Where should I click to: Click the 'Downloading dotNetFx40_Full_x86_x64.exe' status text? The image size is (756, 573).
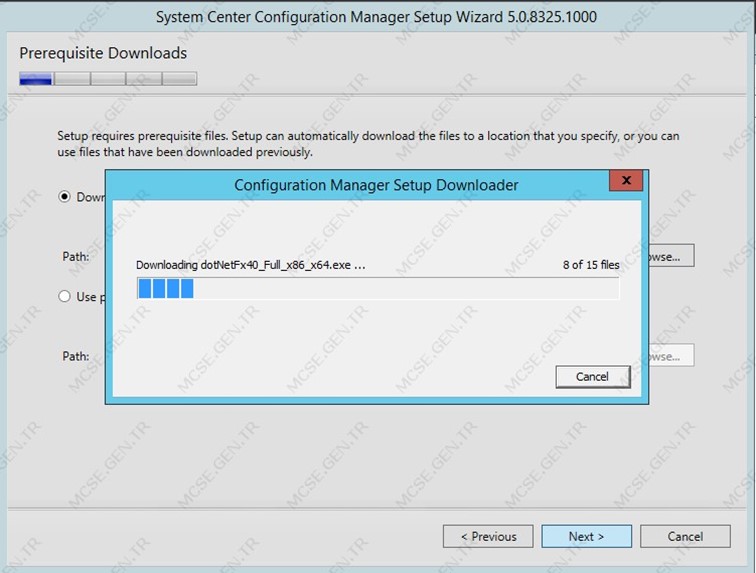(x=250, y=265)
